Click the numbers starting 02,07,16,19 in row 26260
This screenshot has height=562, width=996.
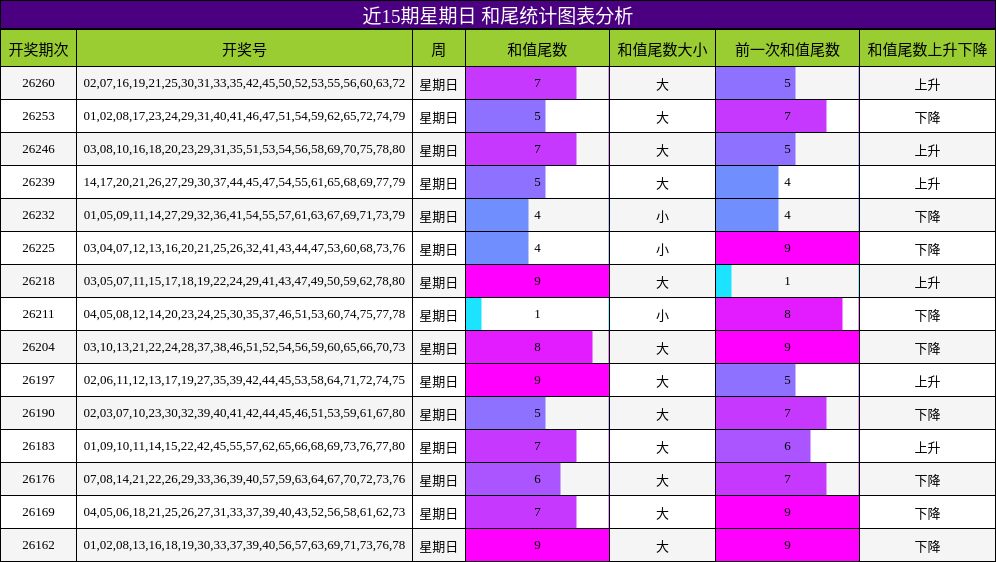click(245, 83)
